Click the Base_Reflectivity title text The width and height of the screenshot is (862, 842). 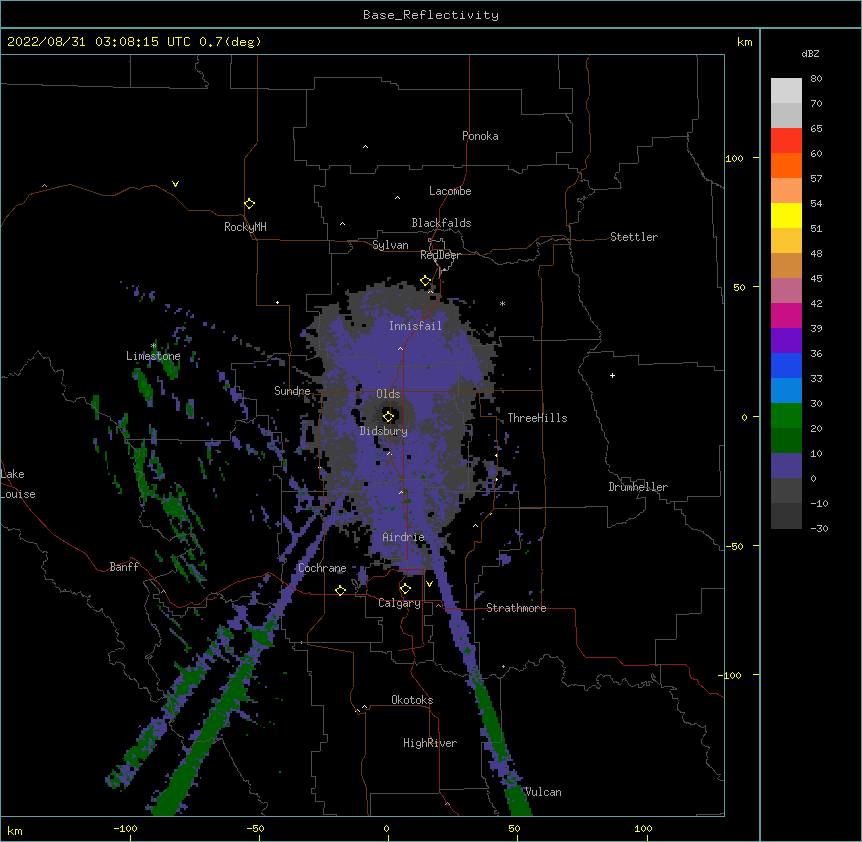431,15
